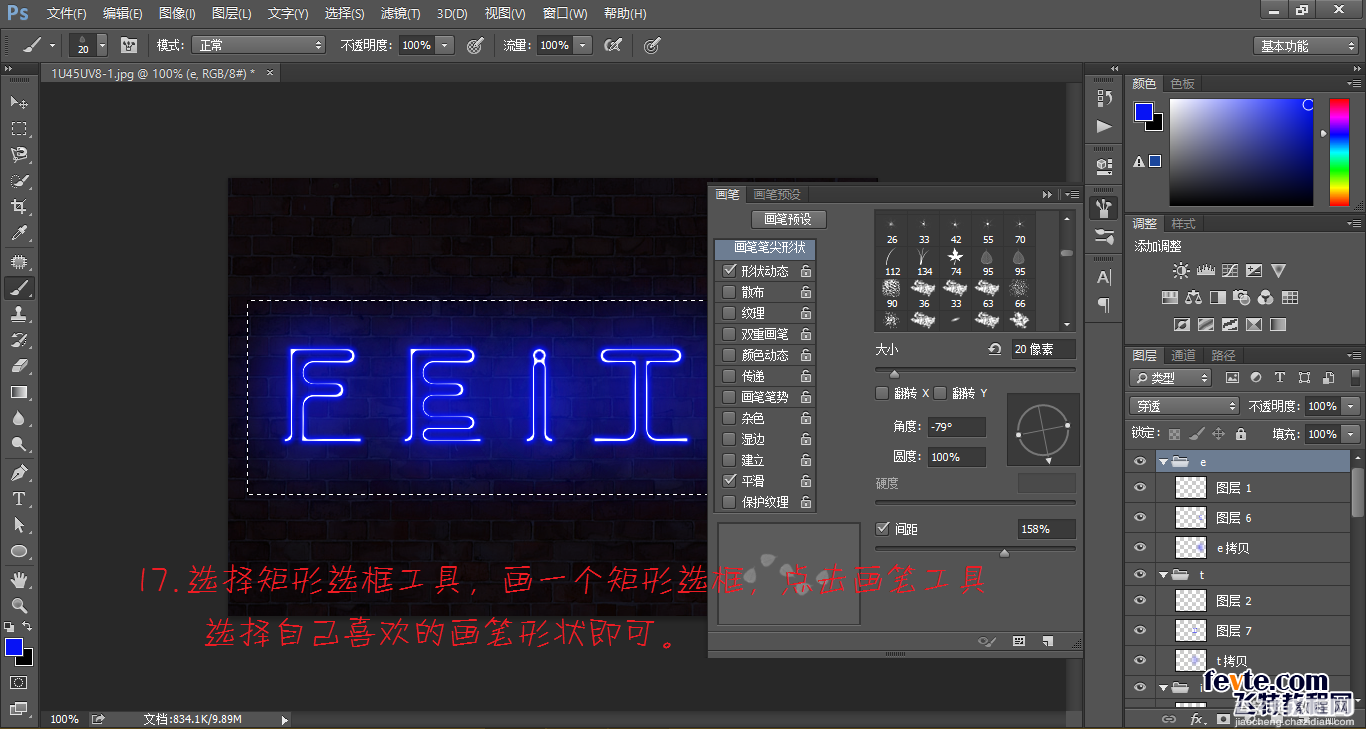Select the Gradient tool
Screen dimensions: 1366x729
(x=19, y=392)
